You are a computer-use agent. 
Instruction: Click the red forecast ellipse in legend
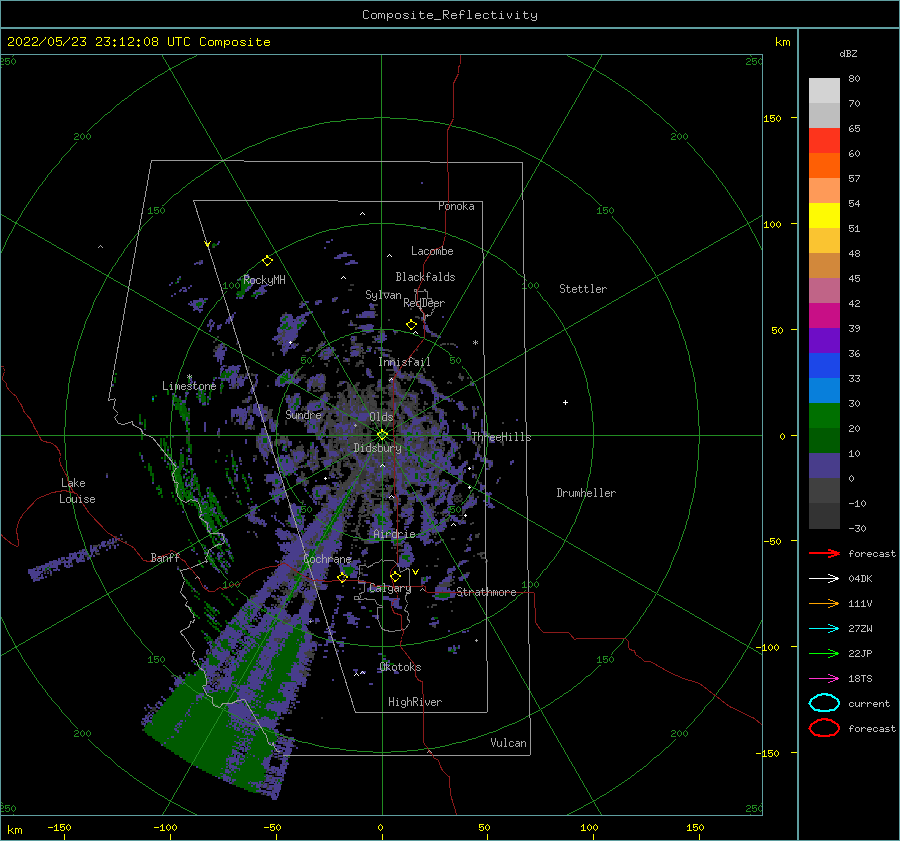pyautogui.click(x=824, y=728)
